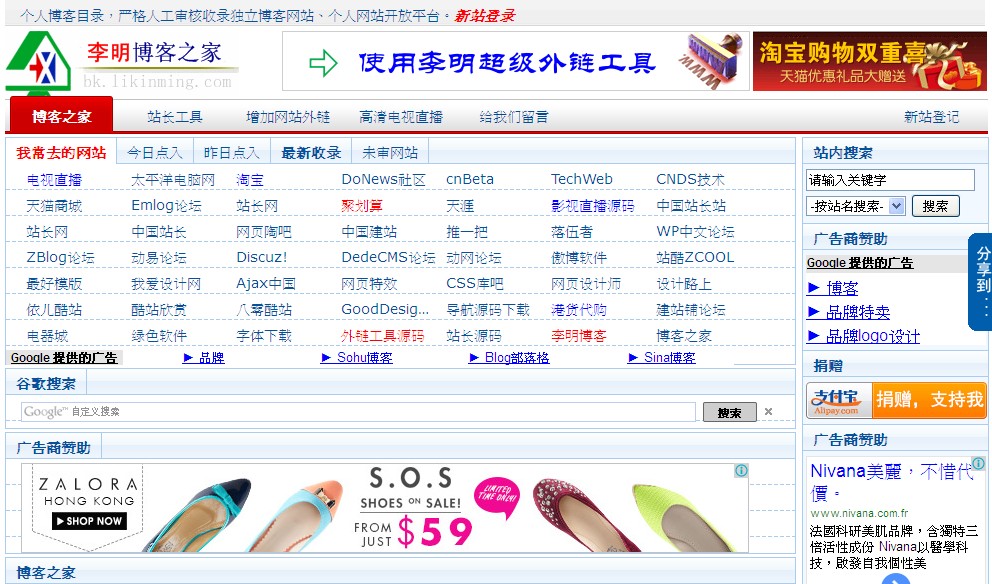Switch to the 今日点入 tab

155,153
